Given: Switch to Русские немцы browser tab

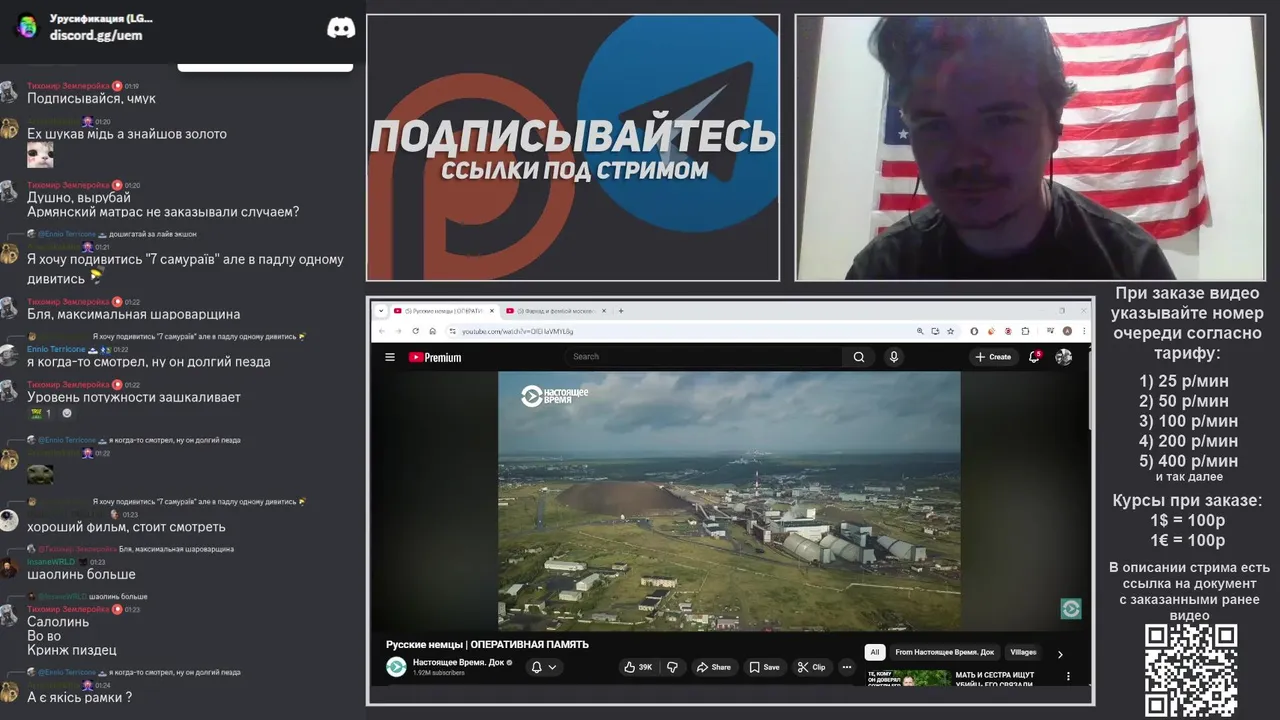Looking at the screenshot, I should click(x=444, y=311).
